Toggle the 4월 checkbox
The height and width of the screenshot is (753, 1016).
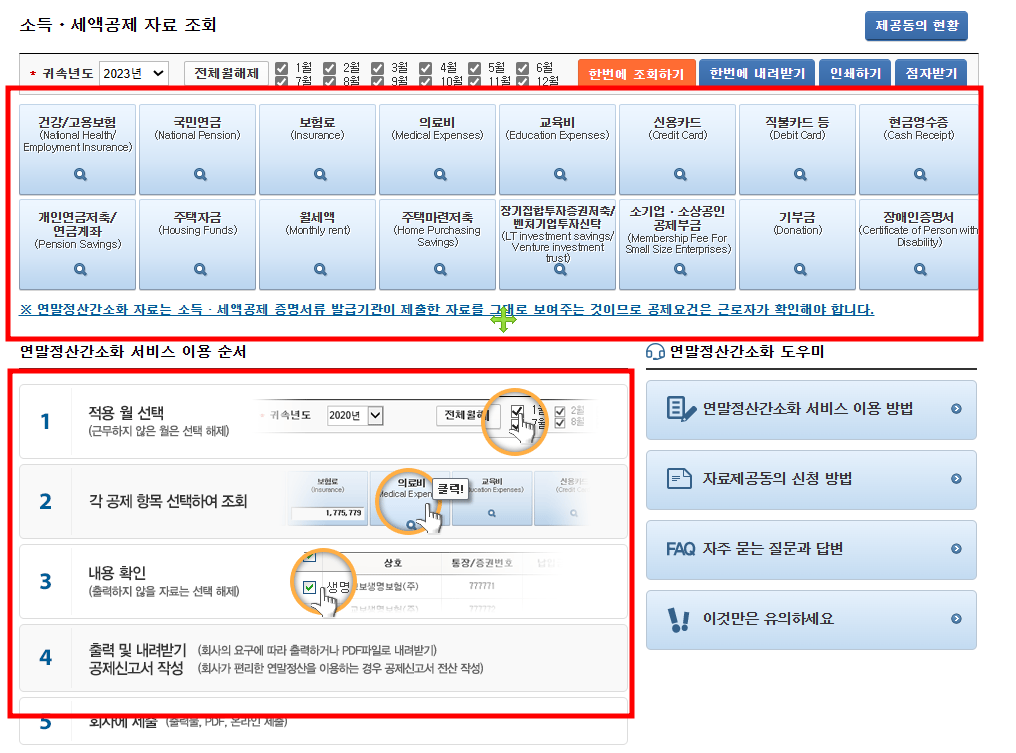tap(425, 68)
